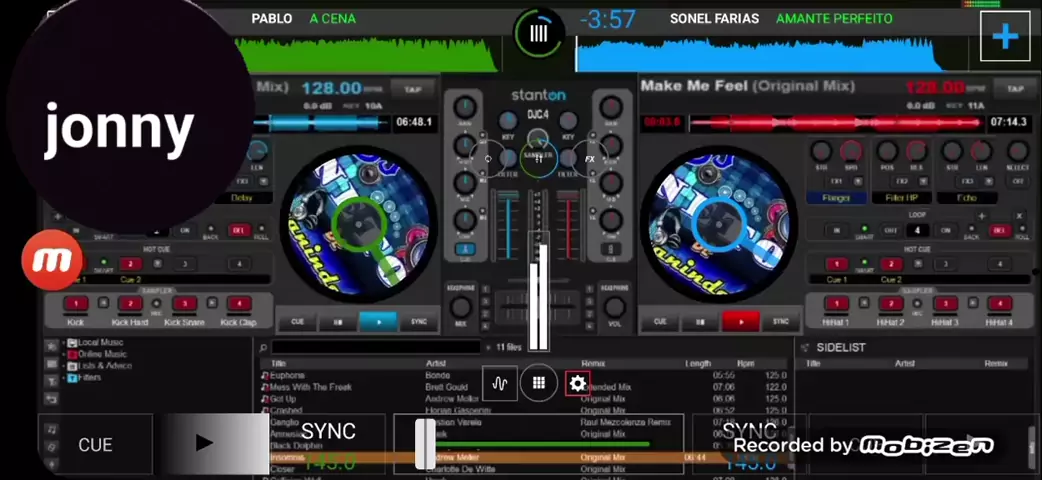Tap the circular record button at top center
Image resolution: width=1042 pixels, height=480 pixels.
(x=538, y=34)
